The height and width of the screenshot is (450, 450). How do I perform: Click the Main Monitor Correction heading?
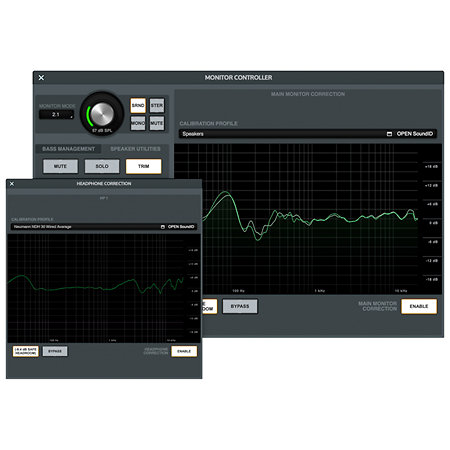(308, 94)
